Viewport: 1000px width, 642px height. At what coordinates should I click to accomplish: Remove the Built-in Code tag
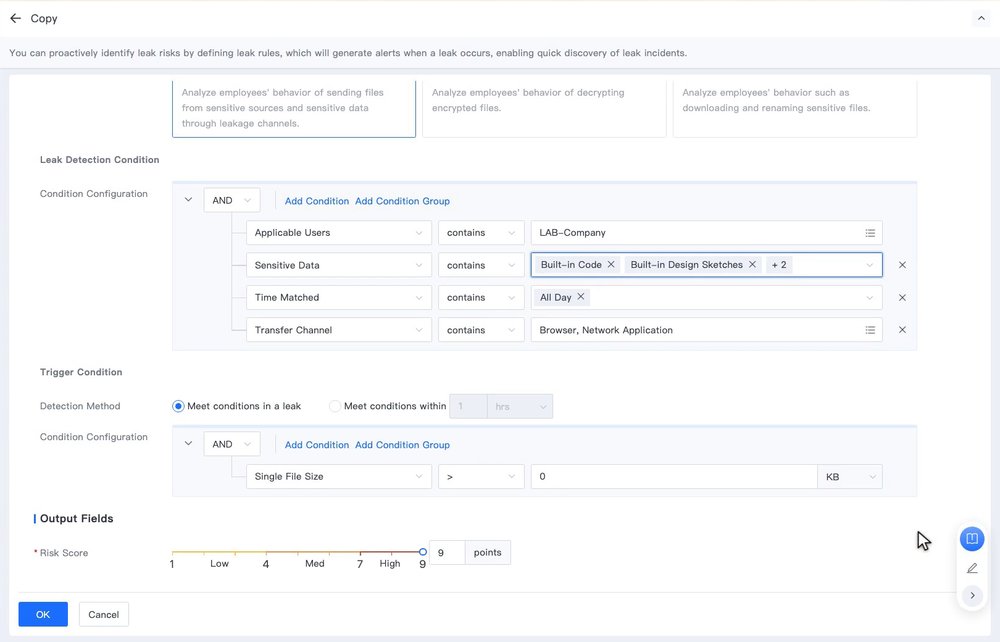coord(611,265)
